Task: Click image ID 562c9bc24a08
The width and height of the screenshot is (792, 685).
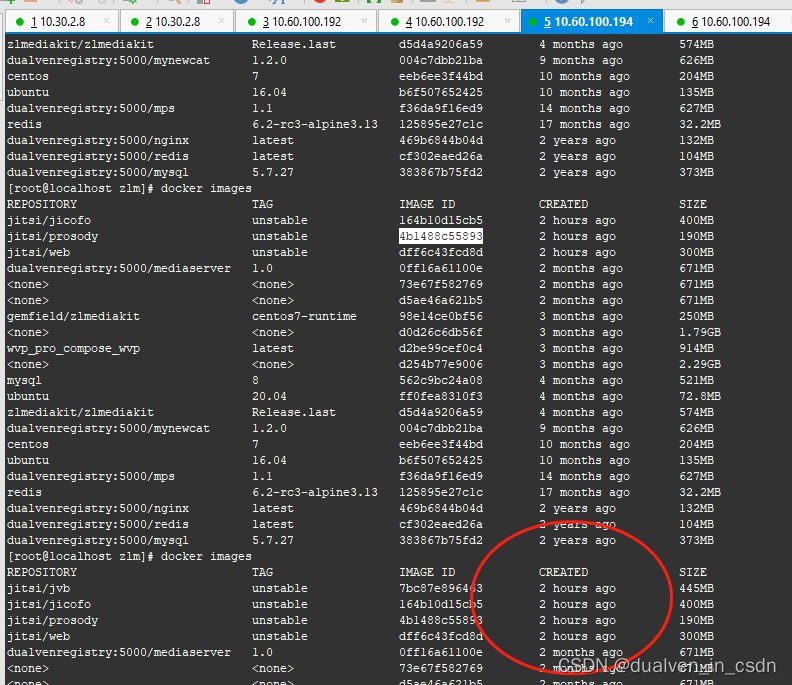Action: tap(440, 380)
